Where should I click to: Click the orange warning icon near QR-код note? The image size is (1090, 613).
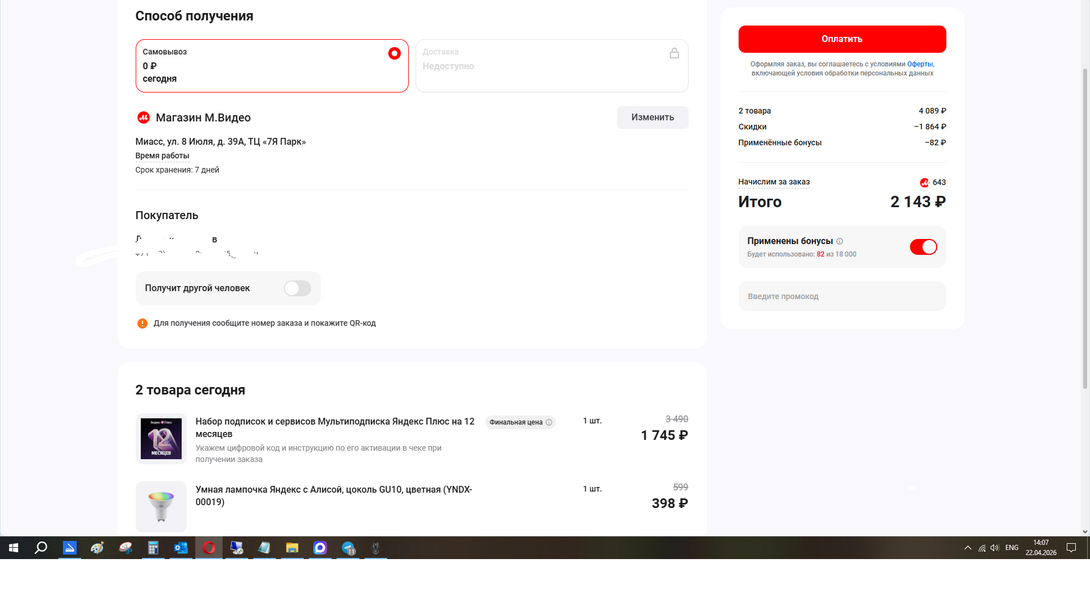pos(143,323)
